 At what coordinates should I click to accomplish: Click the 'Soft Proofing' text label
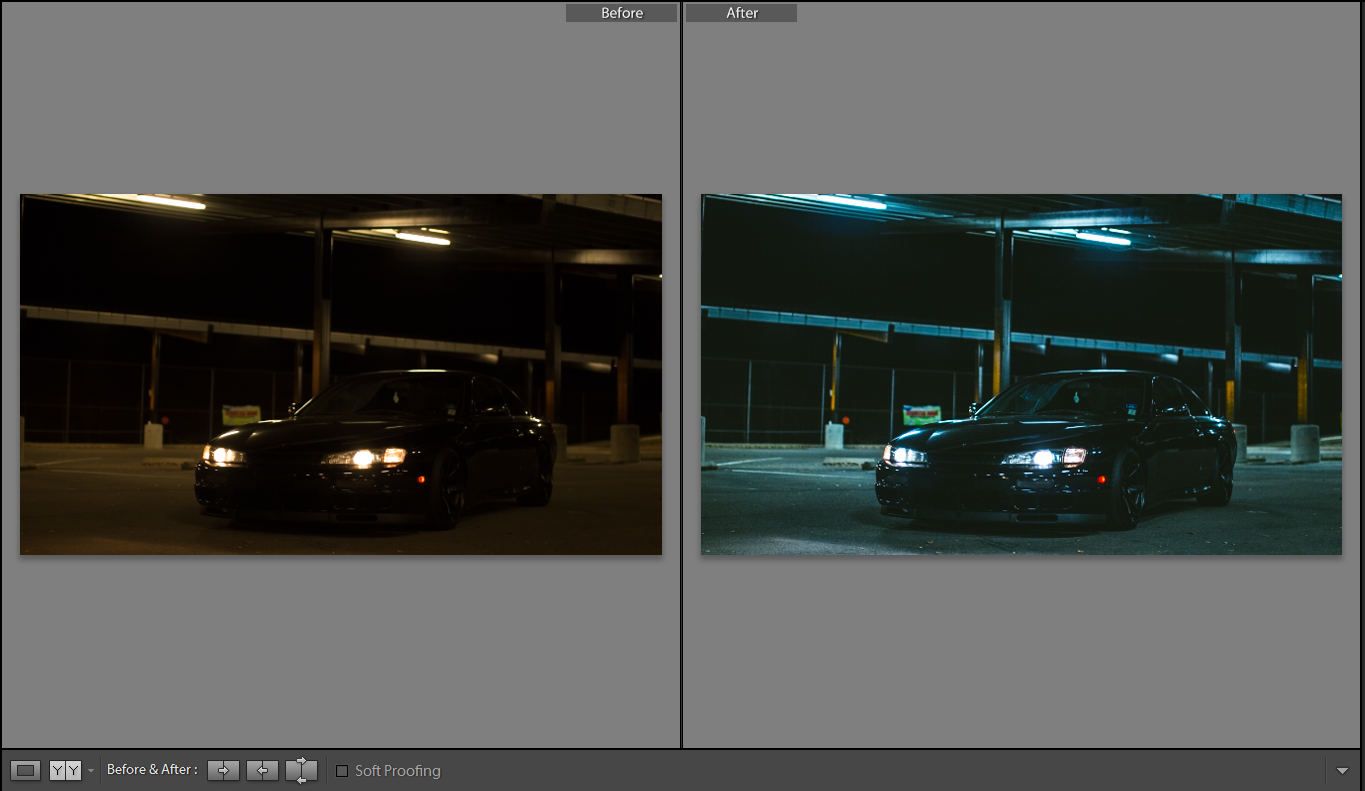[x=398, y=771]
